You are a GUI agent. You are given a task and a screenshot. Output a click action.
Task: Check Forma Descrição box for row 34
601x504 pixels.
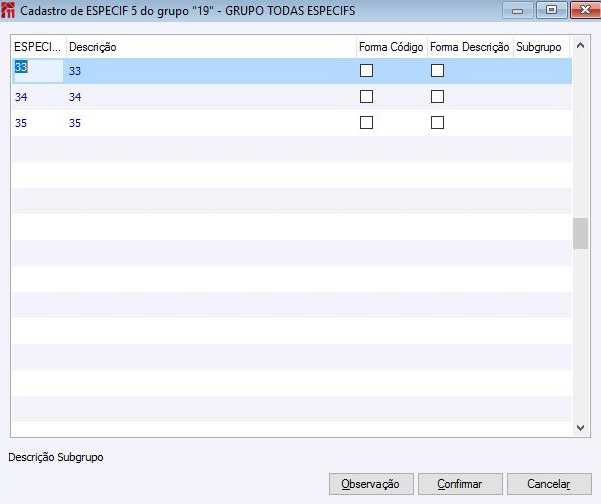(437, 97)
